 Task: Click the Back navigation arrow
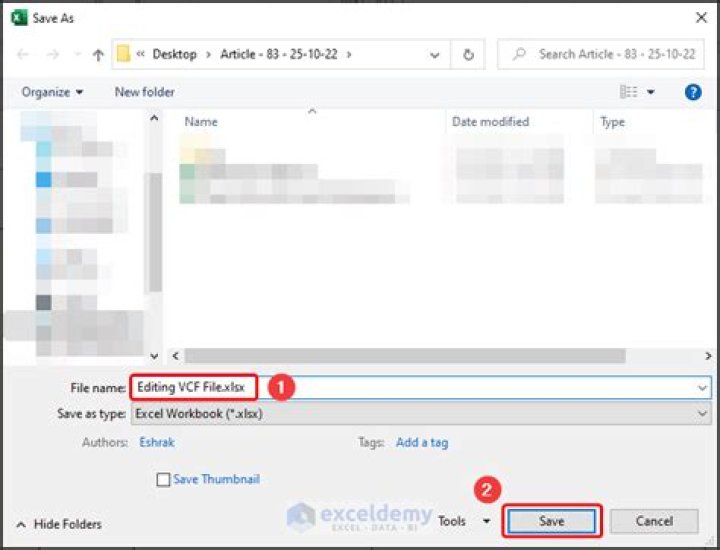pos(24,55)
